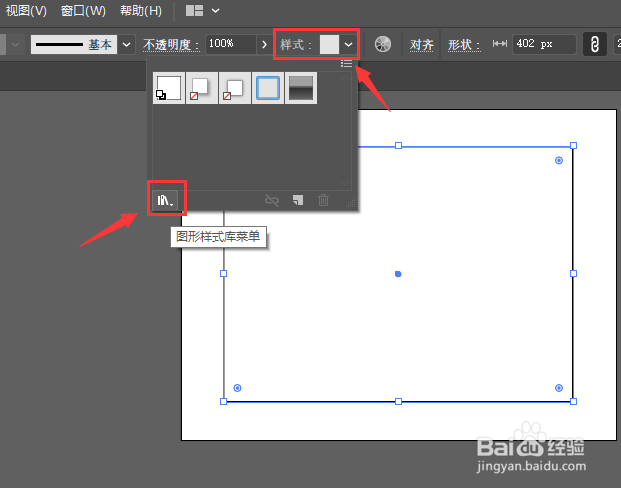
Task: Toggle the constrain width and height link
Action: click(594, 44)
